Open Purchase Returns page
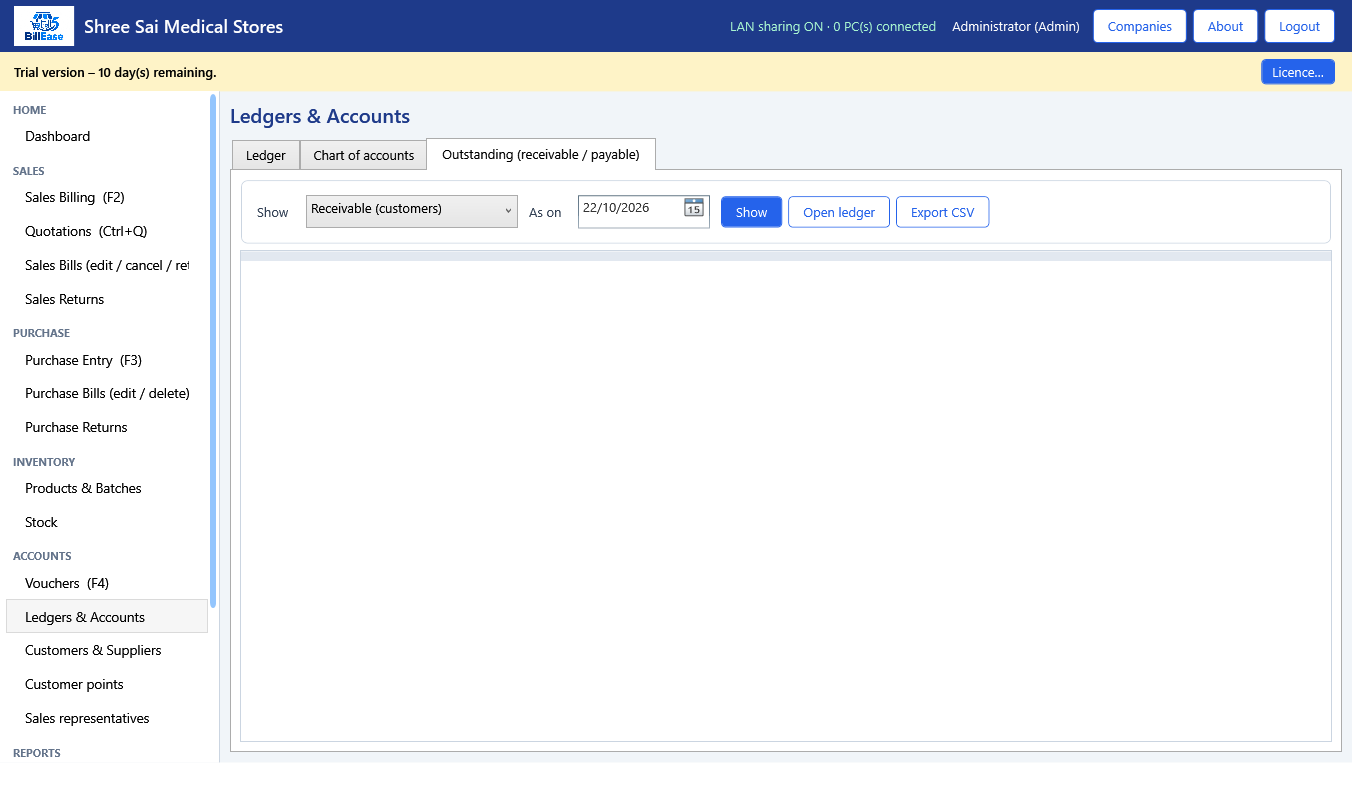The image size is (1366, 800). tap(107, 427)
